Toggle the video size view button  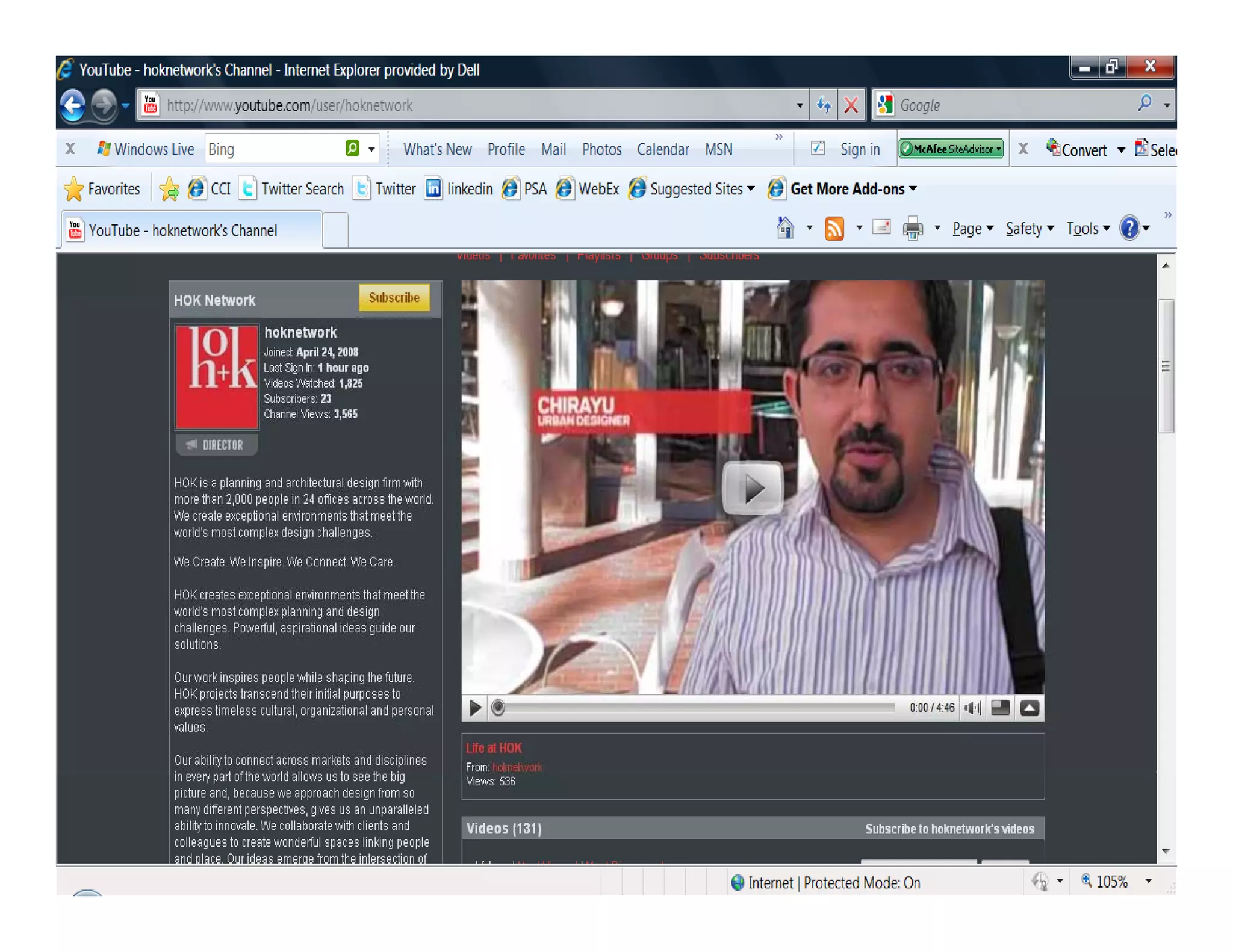1000,708
